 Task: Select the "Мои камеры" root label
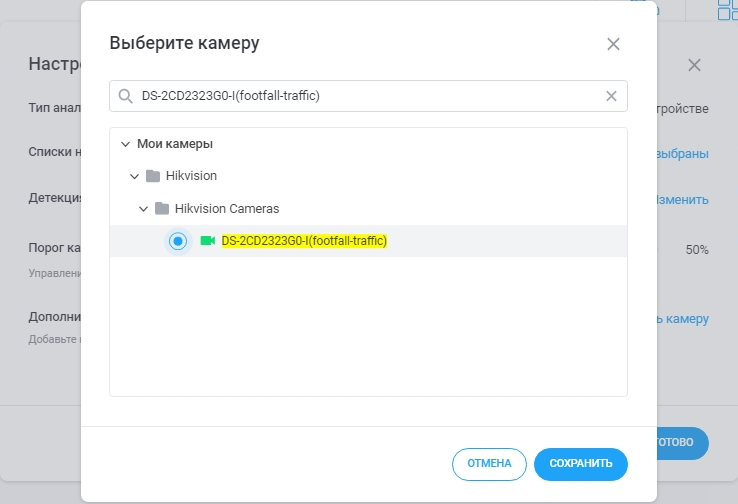175,144
